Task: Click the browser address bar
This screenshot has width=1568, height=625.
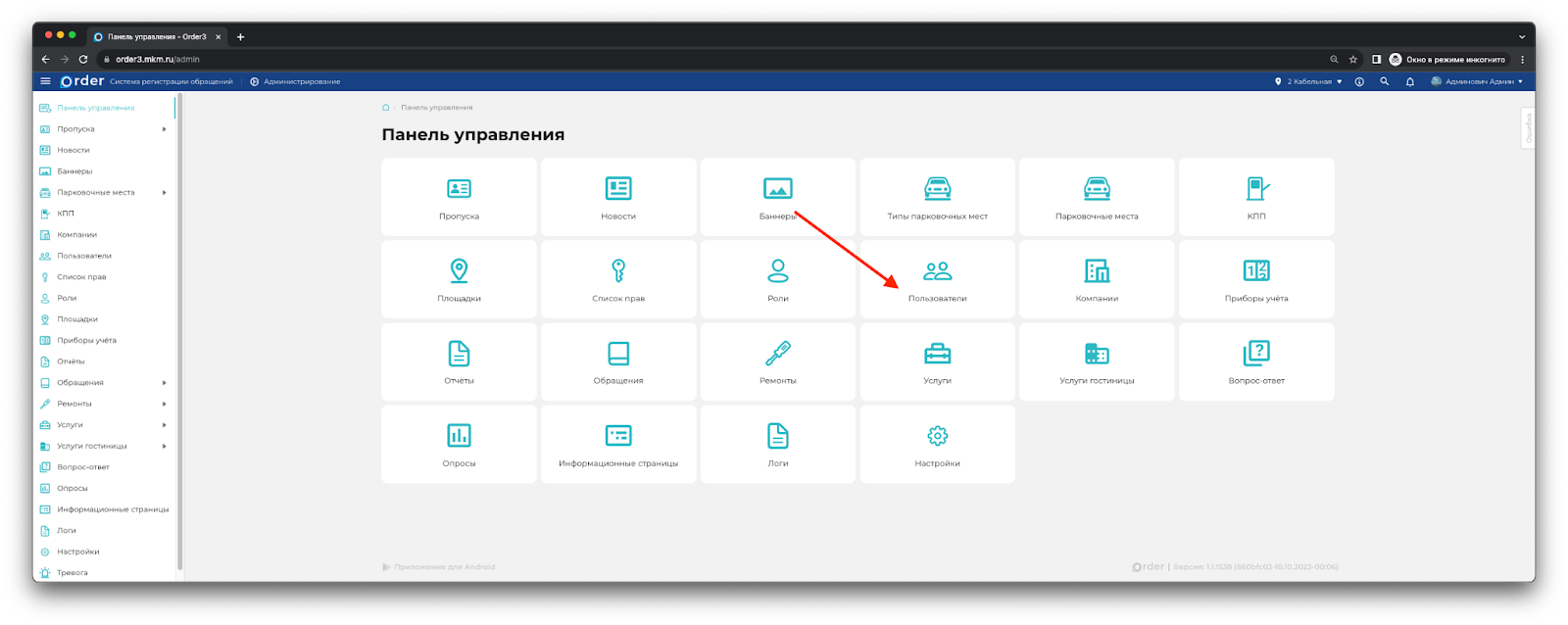Action: [x=686, y=60]
